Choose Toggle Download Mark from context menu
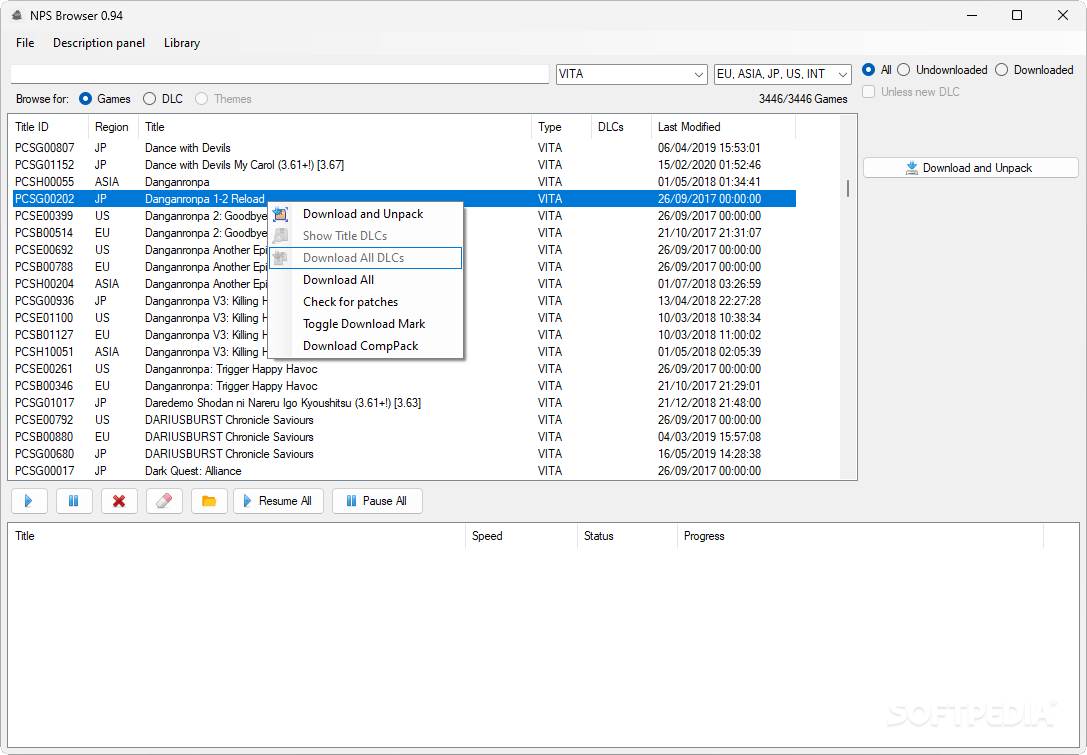This screenshot has width=1087, height=755. (364, 324)
